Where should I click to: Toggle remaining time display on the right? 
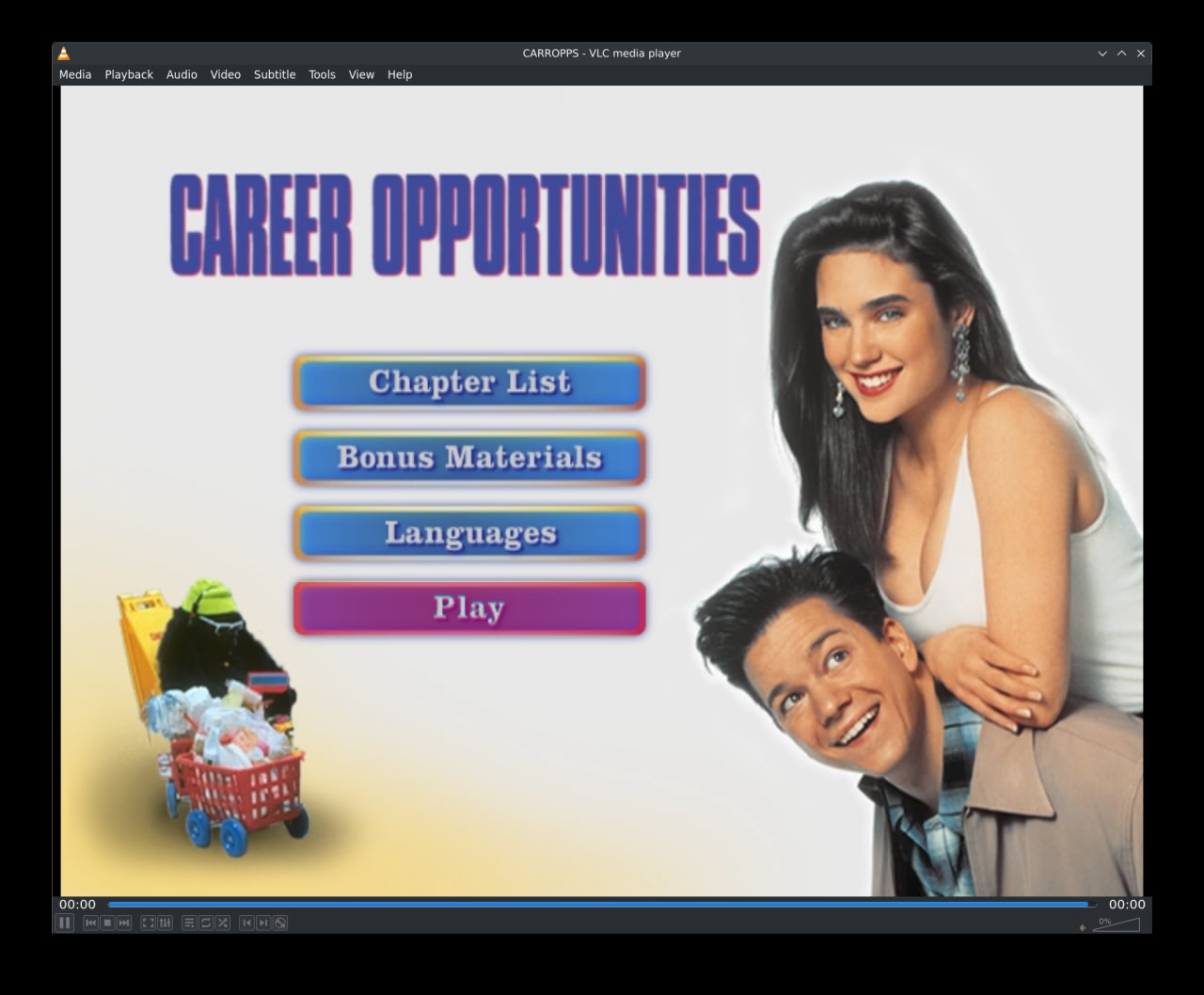point(1127,905)
